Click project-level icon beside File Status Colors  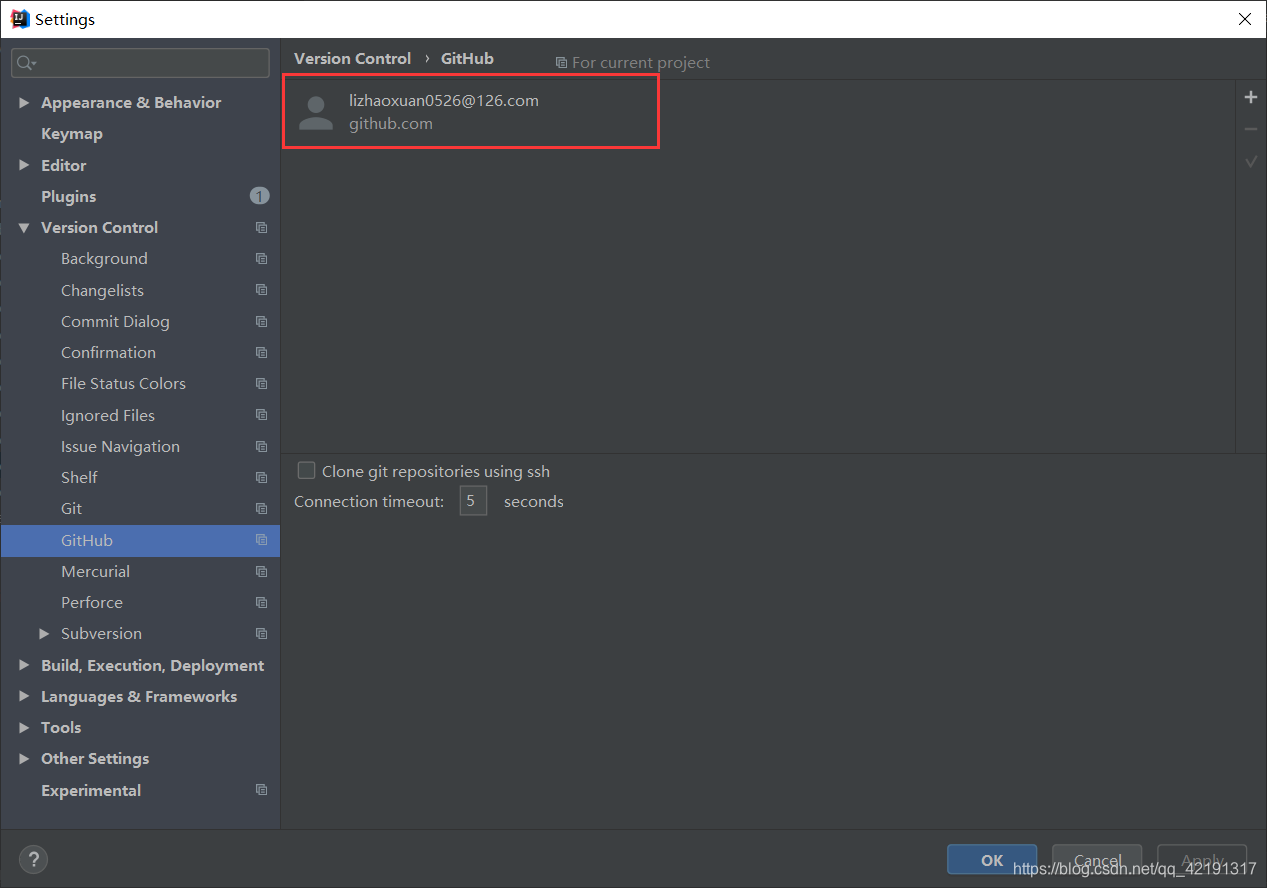coord(261,383)
